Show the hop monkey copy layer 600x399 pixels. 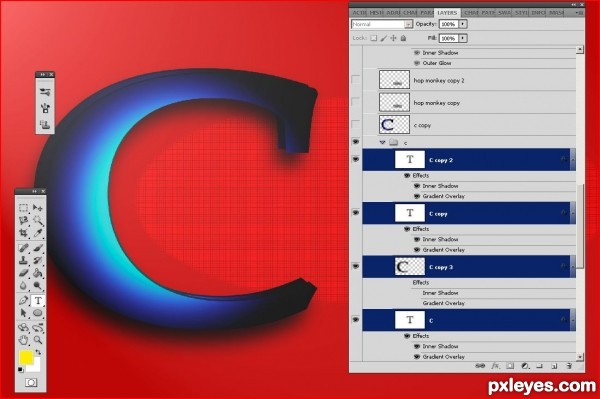tap(356, 102)
